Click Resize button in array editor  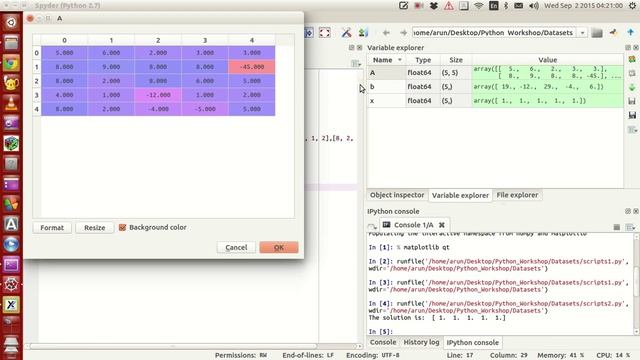tap(94, 228)
